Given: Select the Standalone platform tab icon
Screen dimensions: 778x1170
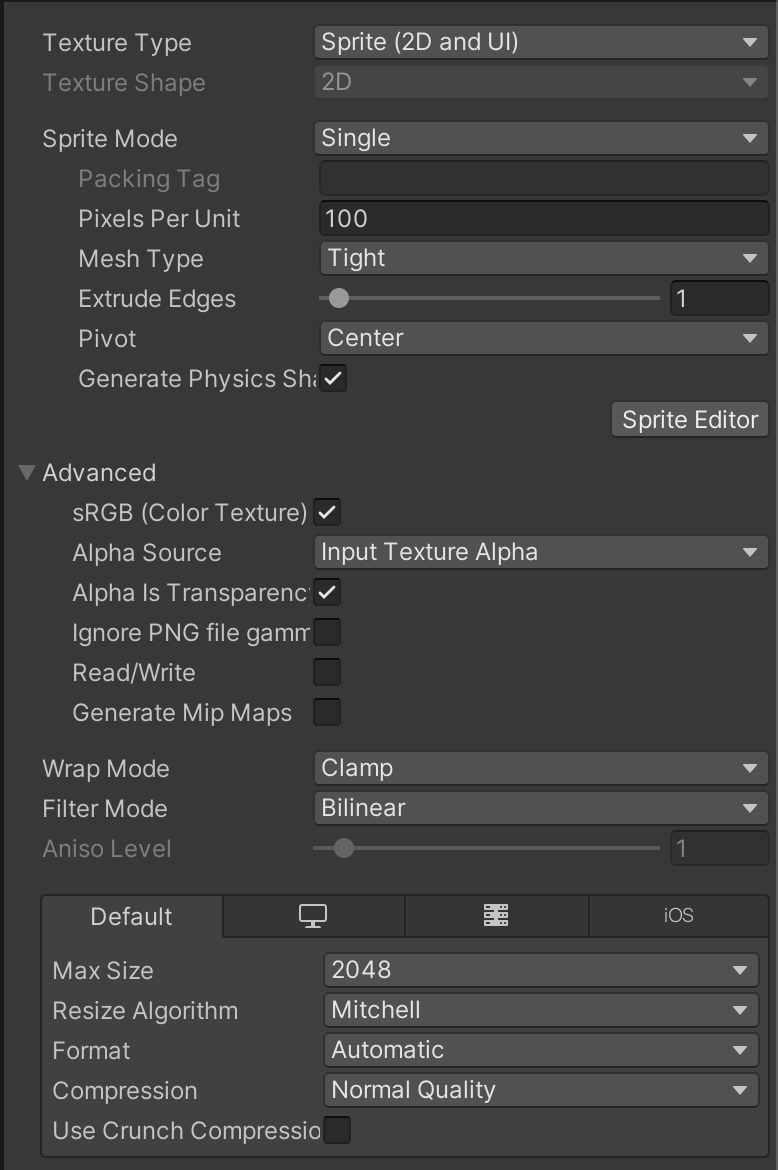Looking at the screenshot, I should tap(313, 915).
